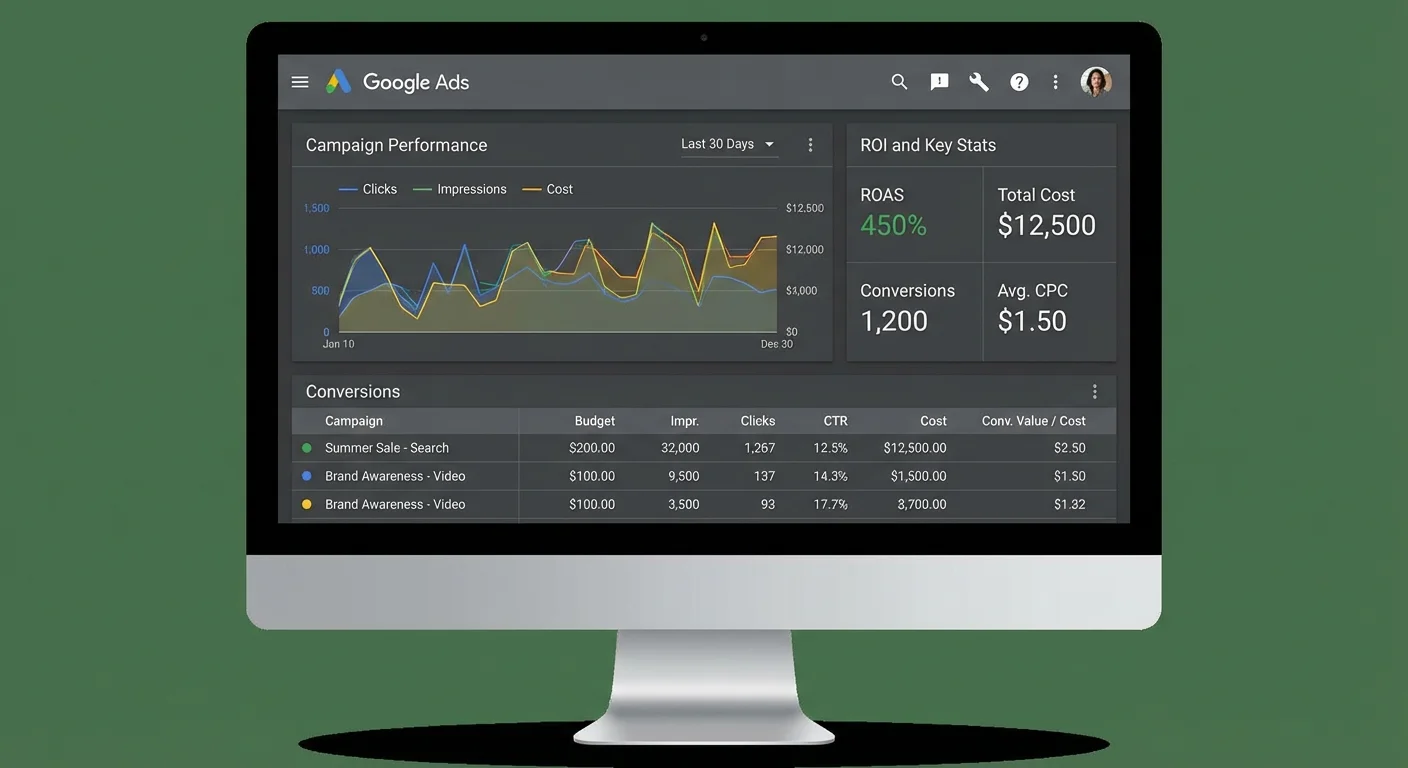The image size is (1408, 768).
Task: Click the $200.00 budget cell
Action: point(592,448)
